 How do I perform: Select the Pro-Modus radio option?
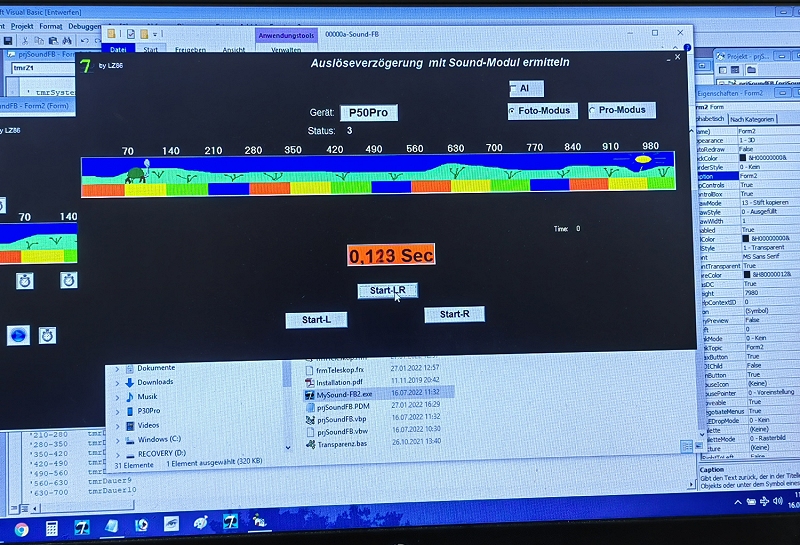592,110
